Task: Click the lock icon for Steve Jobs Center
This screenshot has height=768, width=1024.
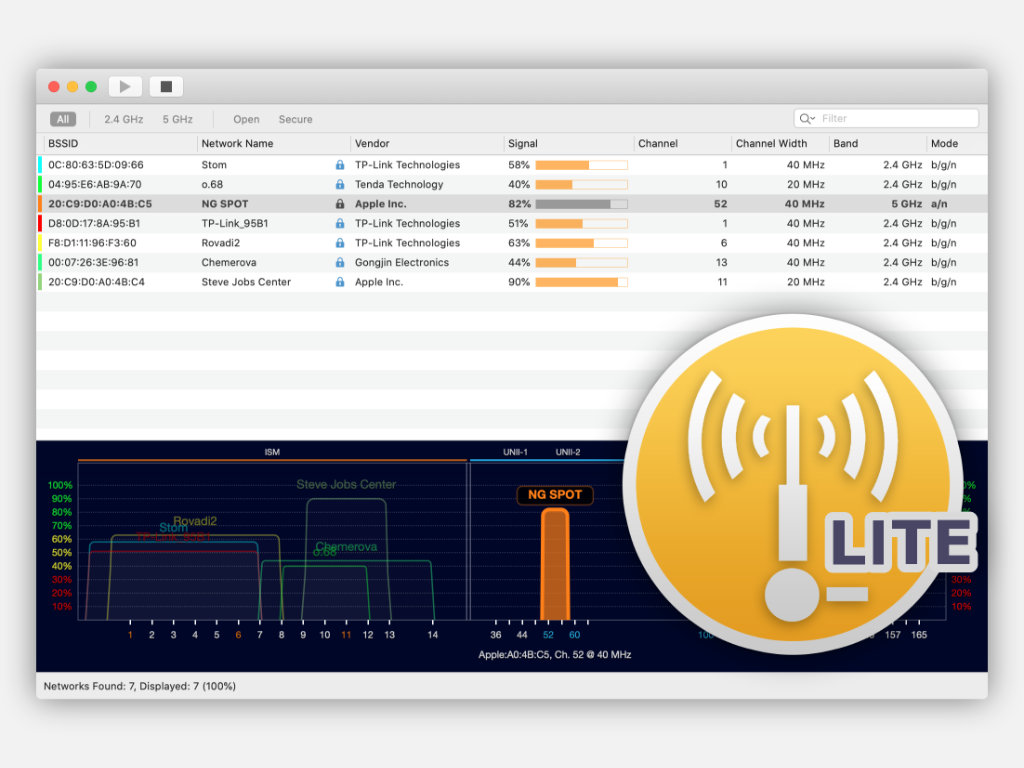Action: pyautogui.click(x=340, y=282)
